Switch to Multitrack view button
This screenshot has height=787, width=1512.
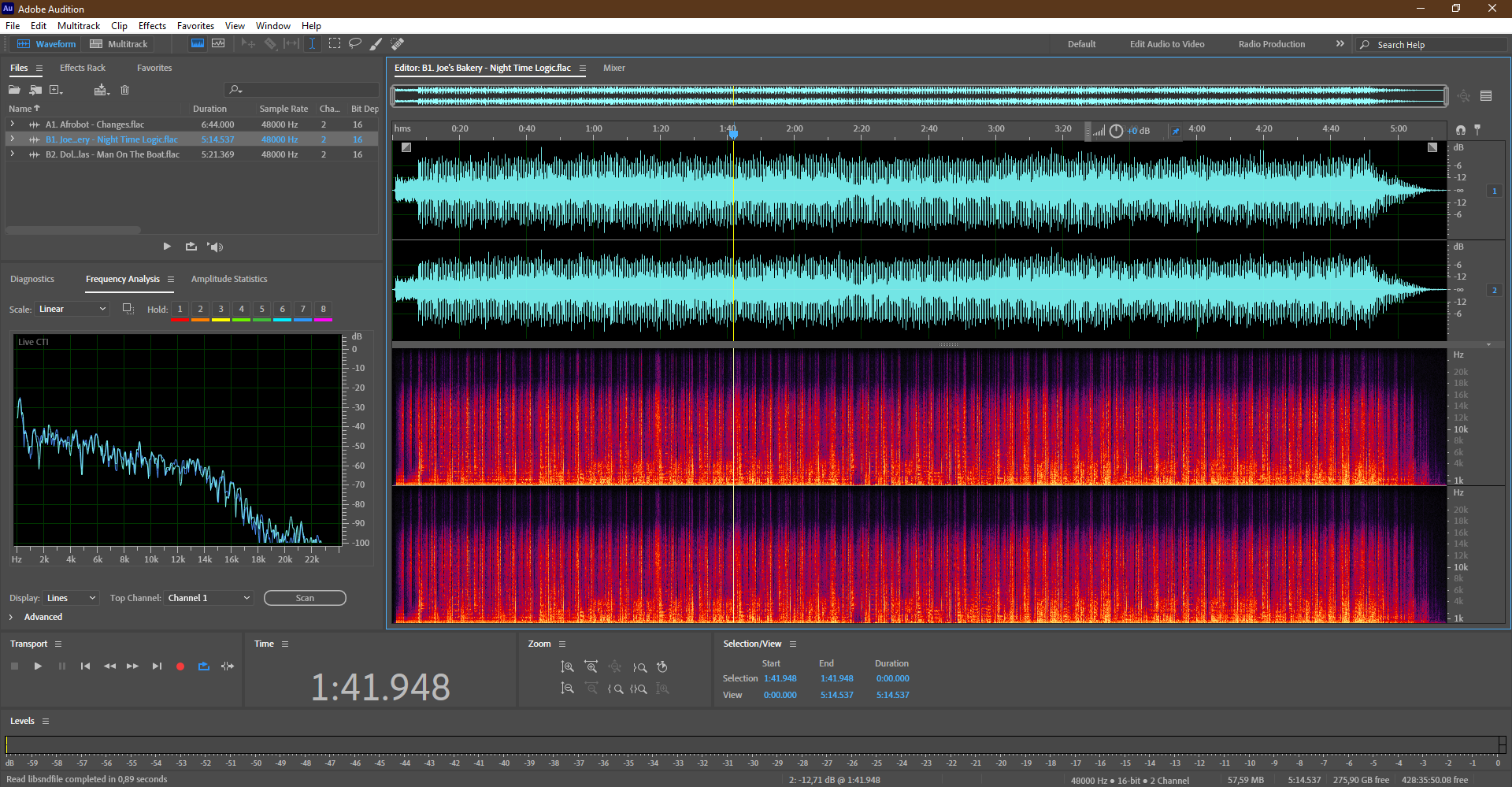click(119, 44)
